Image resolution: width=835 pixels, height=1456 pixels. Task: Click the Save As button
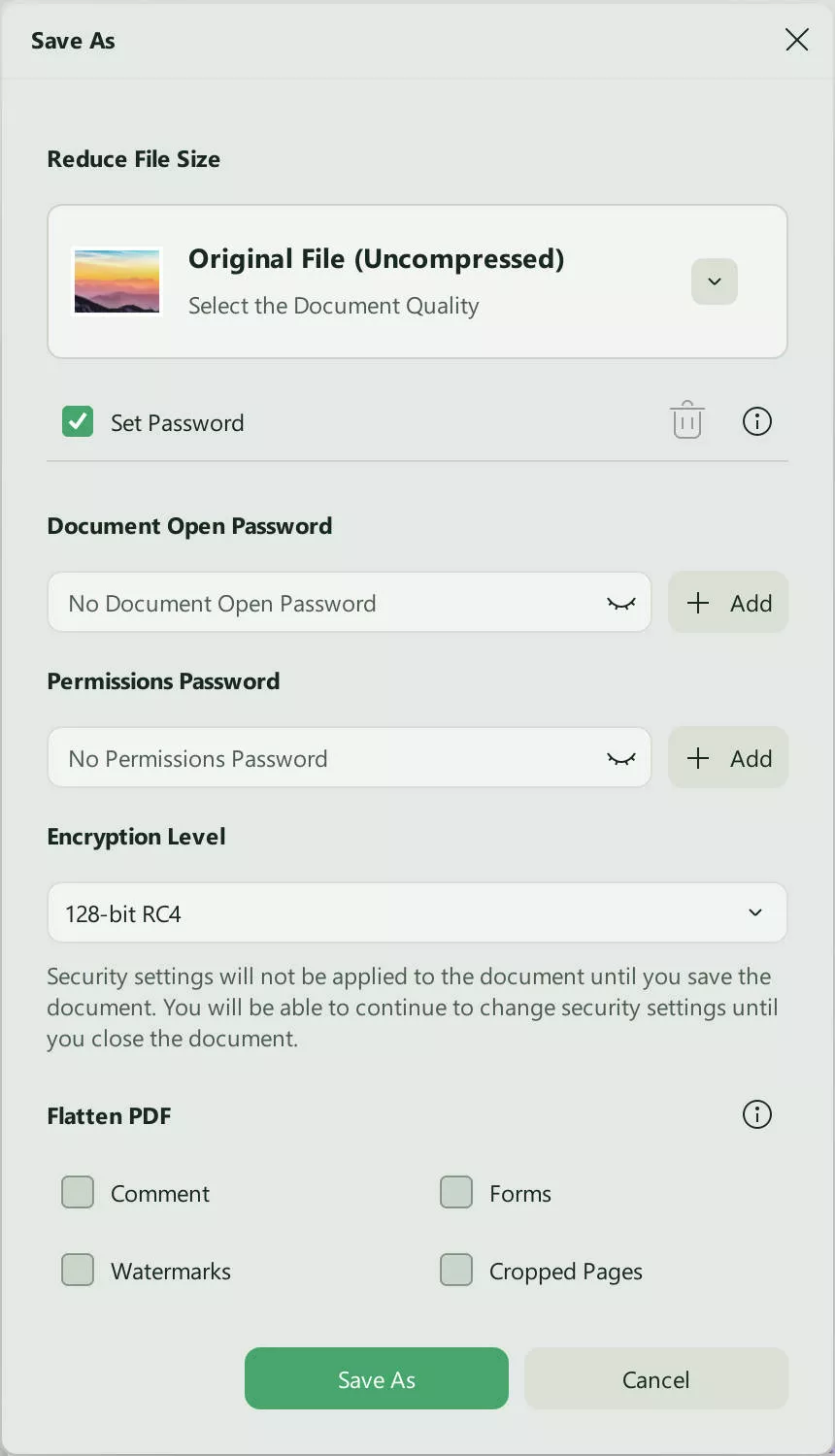tap(376, 1378)
